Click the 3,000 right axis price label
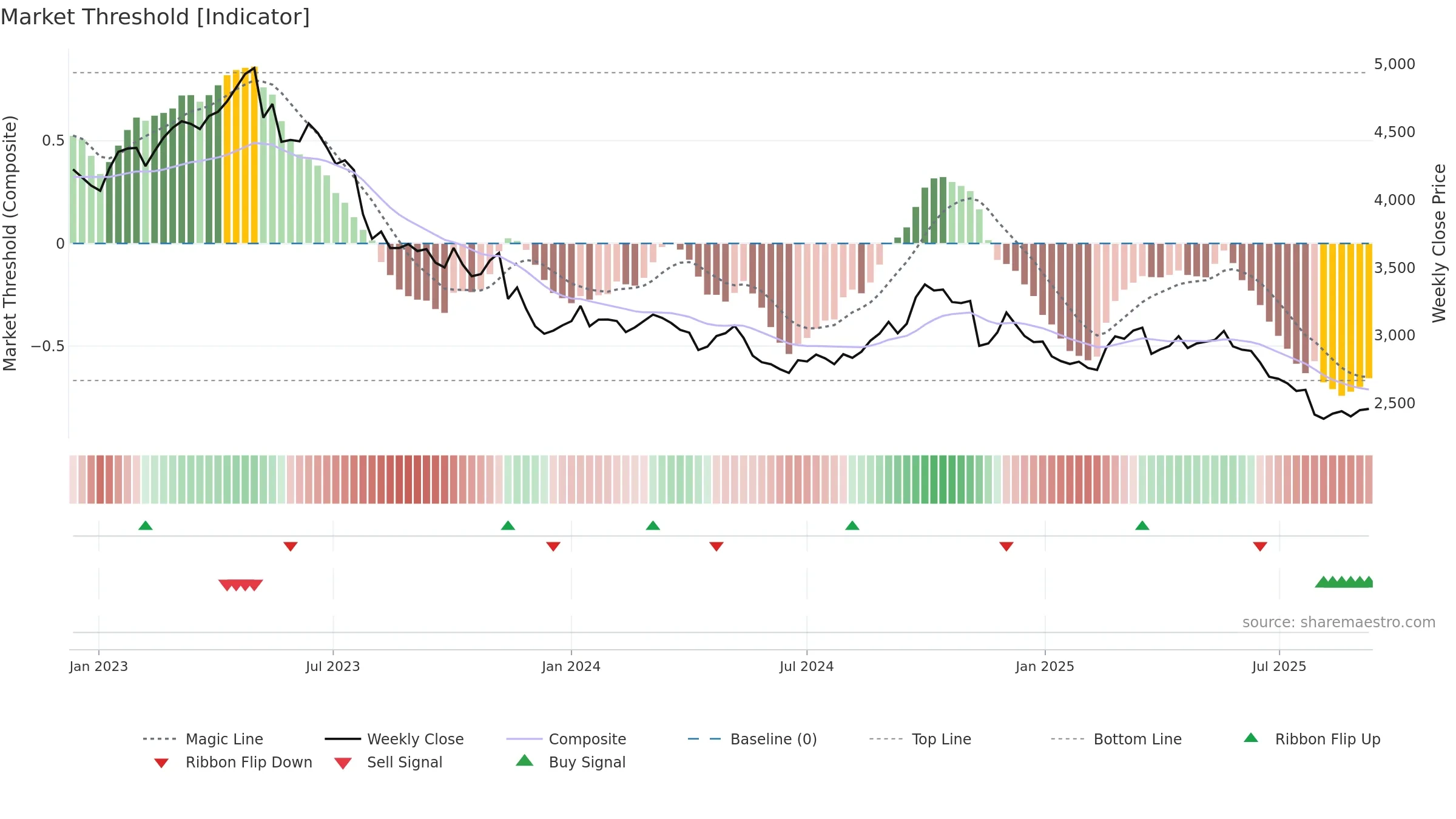The height and width of the screenshot is (819, 1456). pyautogui.click(x=1395, y=335)
